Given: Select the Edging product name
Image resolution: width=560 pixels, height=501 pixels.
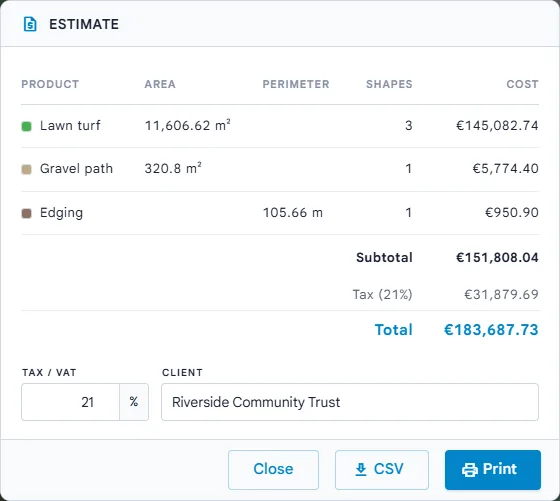Looking at the screenshot, I should tap(61, 213).
